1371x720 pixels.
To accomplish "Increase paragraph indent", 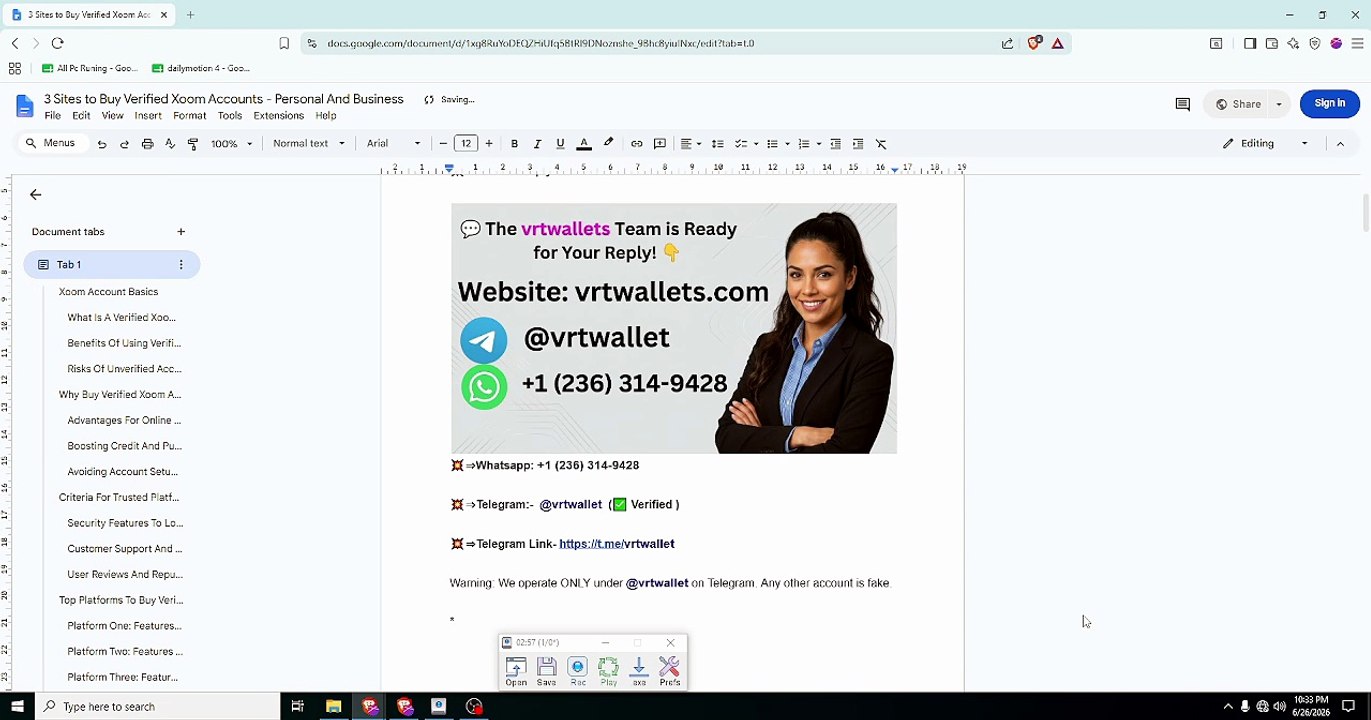I will click(858, 144).
